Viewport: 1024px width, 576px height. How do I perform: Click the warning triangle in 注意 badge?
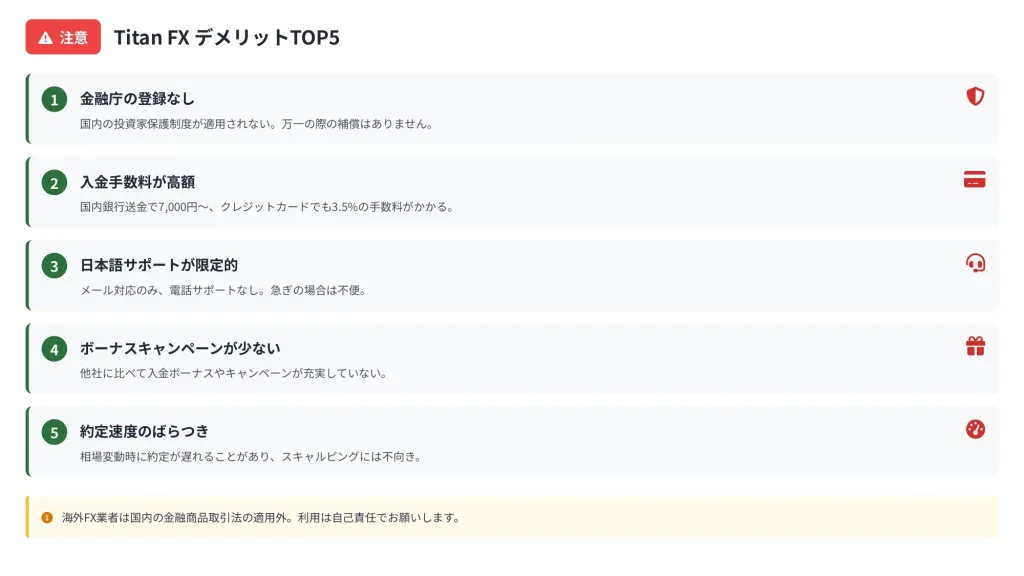(45, 38)
